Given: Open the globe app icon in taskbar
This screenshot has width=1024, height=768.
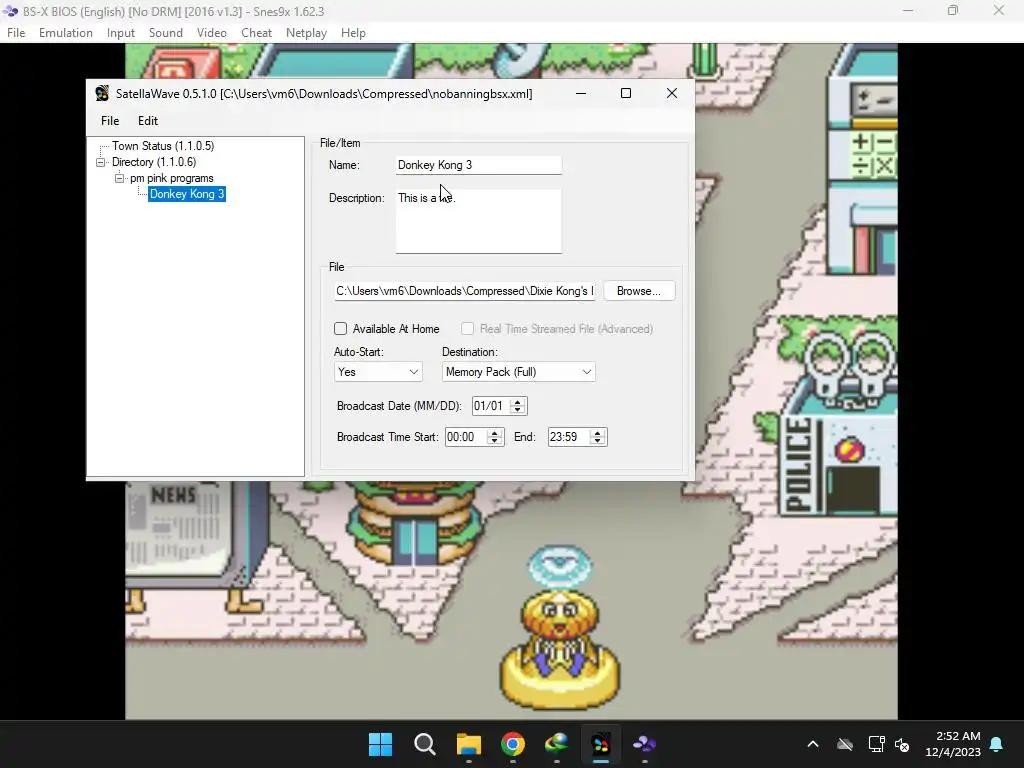Looking at the screenshot, I should 556,744.
